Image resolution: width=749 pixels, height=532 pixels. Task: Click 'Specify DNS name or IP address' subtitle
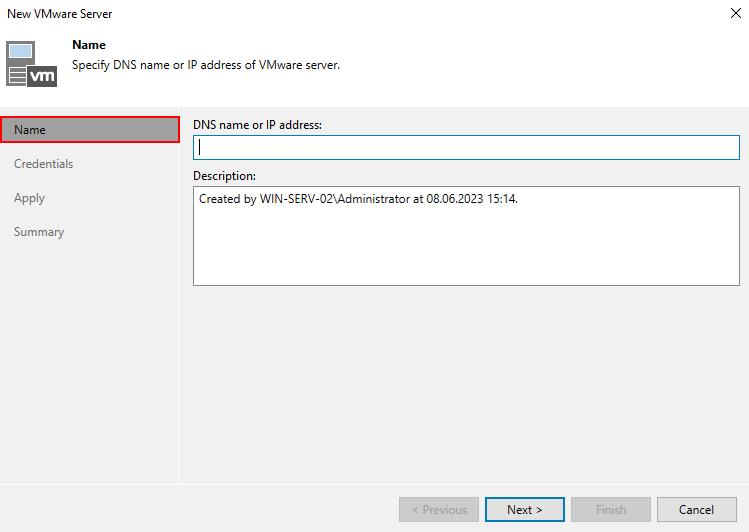pyautogui.click(x=206, y=65)
